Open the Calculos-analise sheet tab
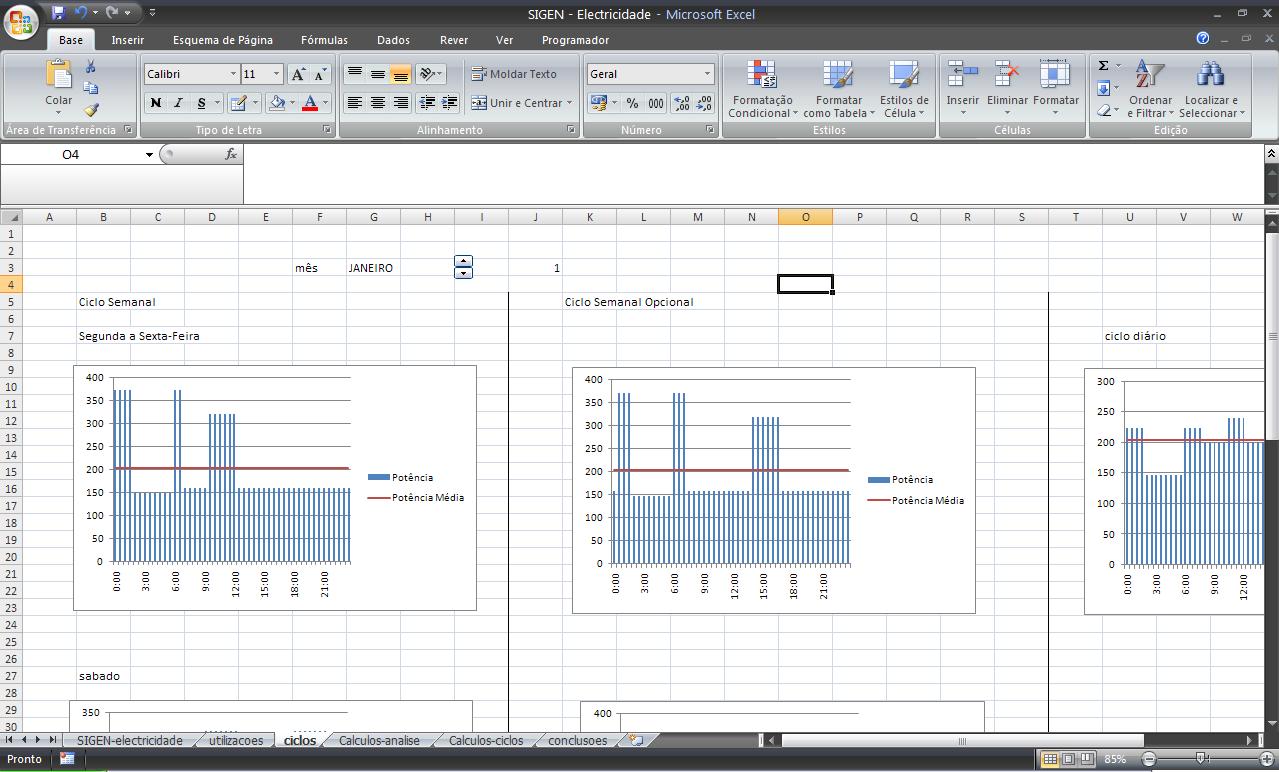 click(x=379, y=741)
